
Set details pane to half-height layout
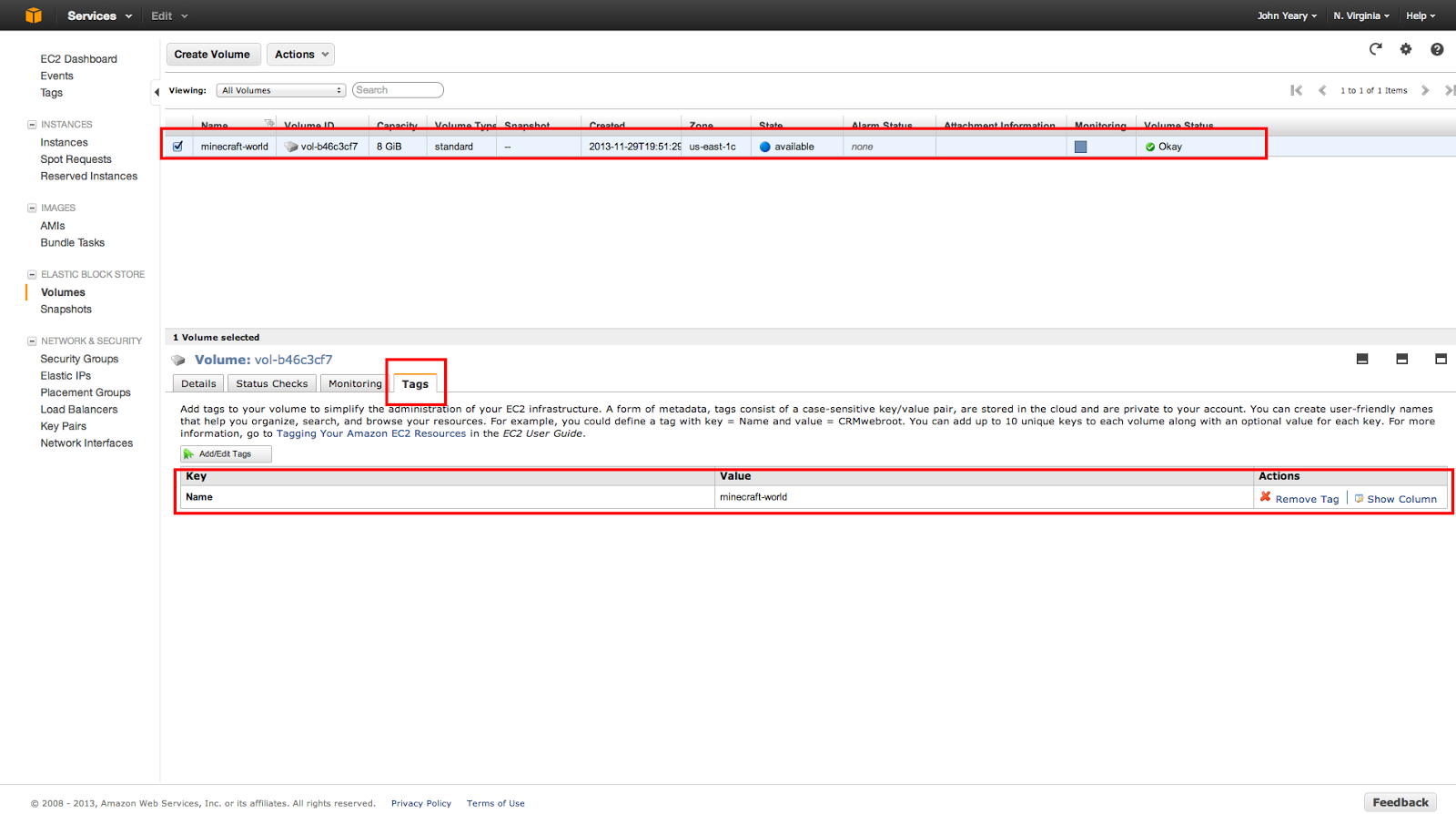coord(1401,359)
